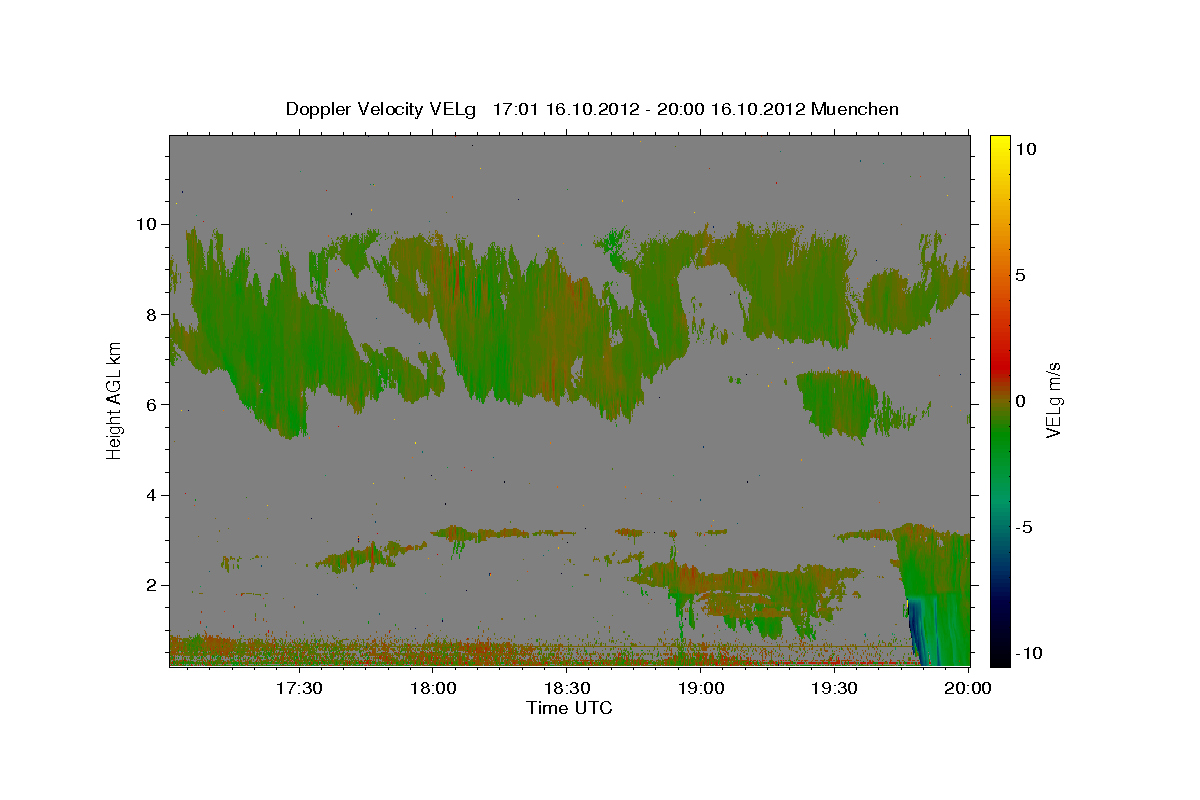Click the 17:30 time tick label

point(299,688)
